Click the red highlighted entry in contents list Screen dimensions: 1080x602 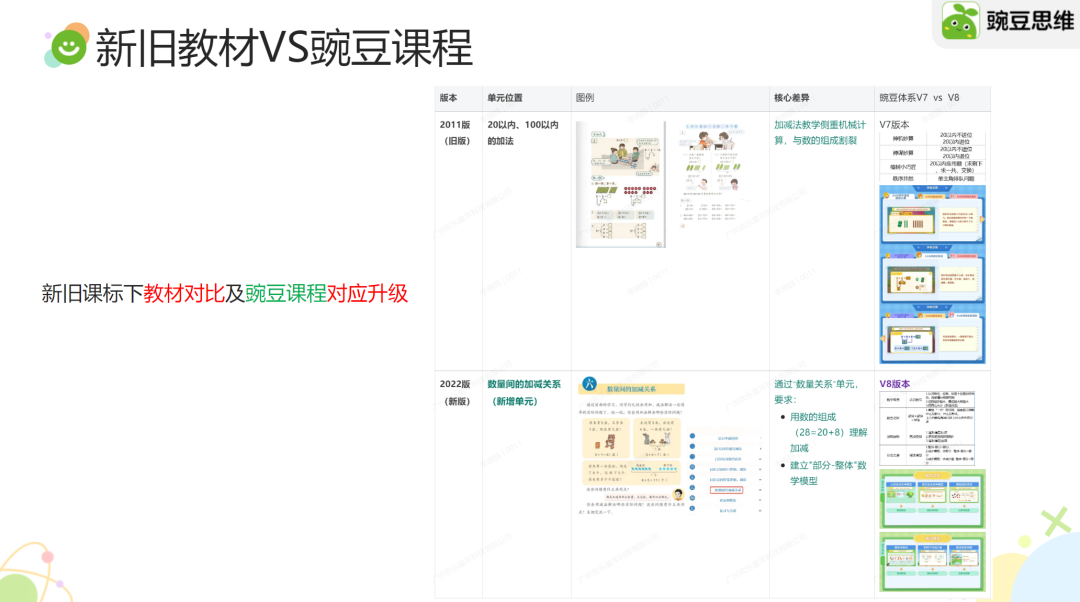pos(726,490)
